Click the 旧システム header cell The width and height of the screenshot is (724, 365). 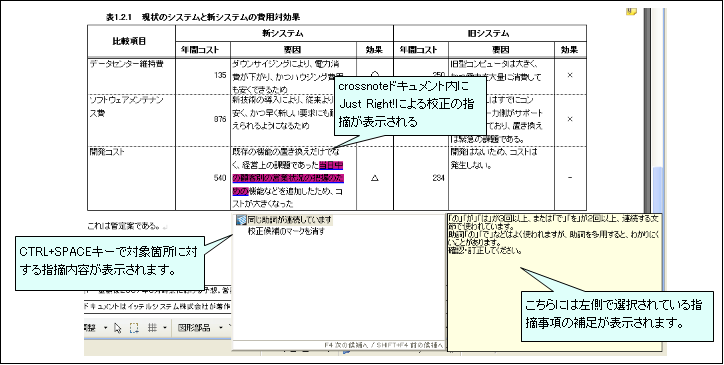490,33
